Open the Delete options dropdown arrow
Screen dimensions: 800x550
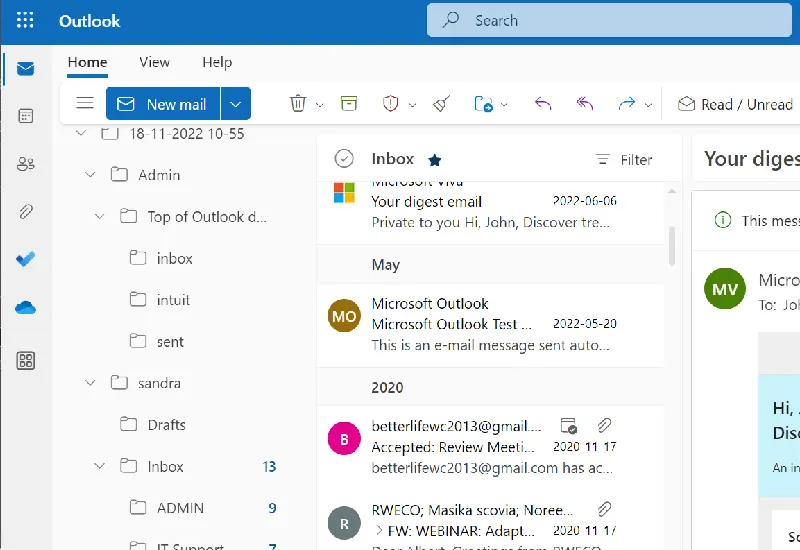point(320,105)
